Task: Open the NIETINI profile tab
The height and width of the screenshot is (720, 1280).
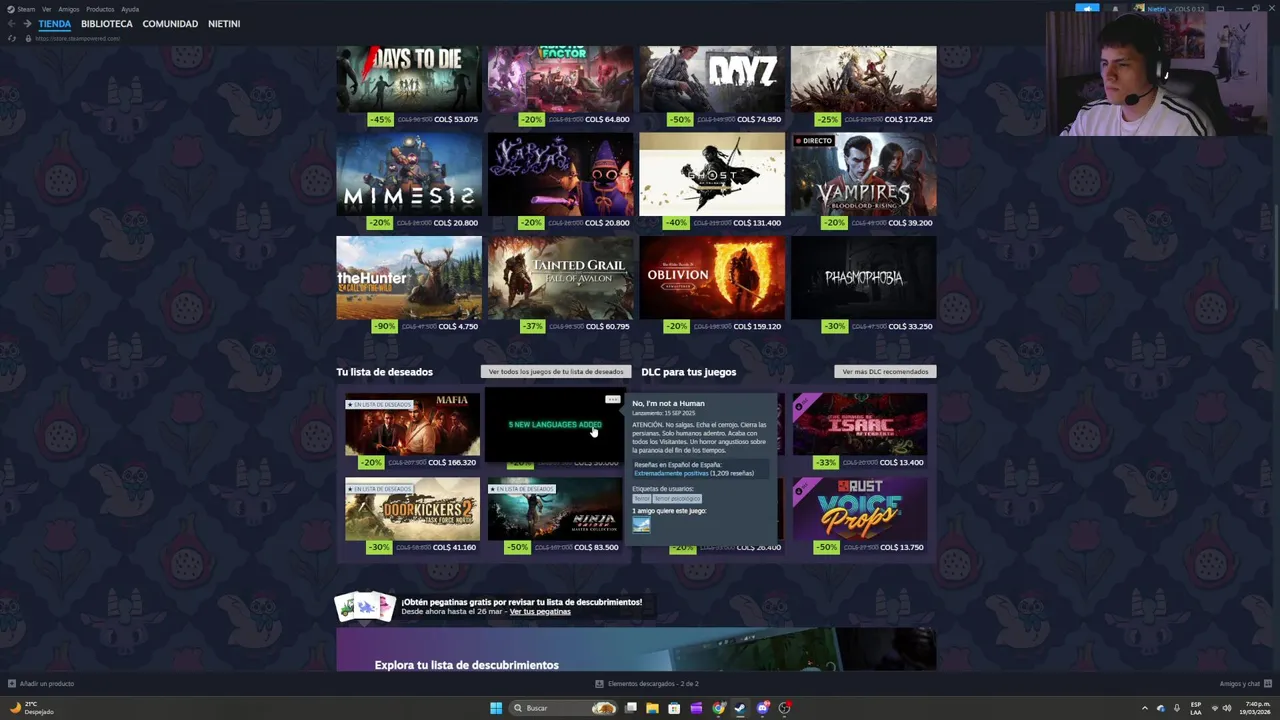Action: (x=224, y=24)
